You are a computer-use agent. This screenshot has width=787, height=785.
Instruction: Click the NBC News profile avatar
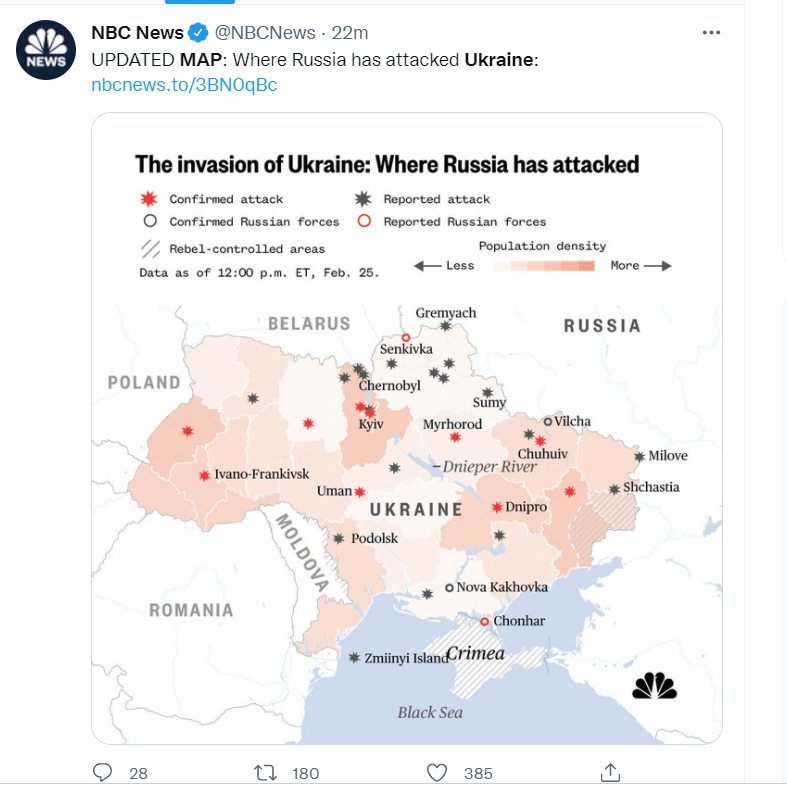pyautogui.click(x=46, y=50)
